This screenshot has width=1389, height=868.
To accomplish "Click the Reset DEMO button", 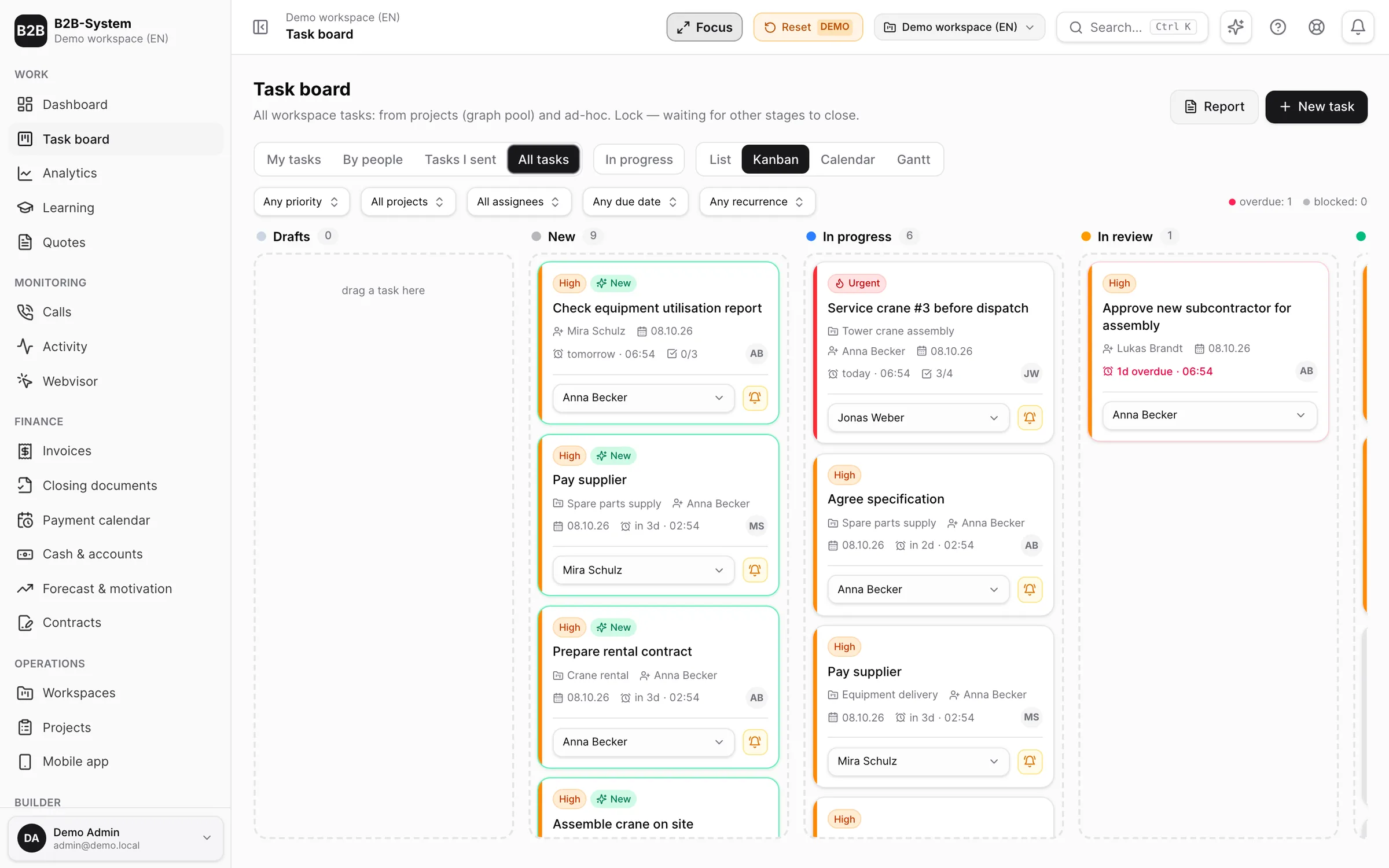I will point(808,27).
